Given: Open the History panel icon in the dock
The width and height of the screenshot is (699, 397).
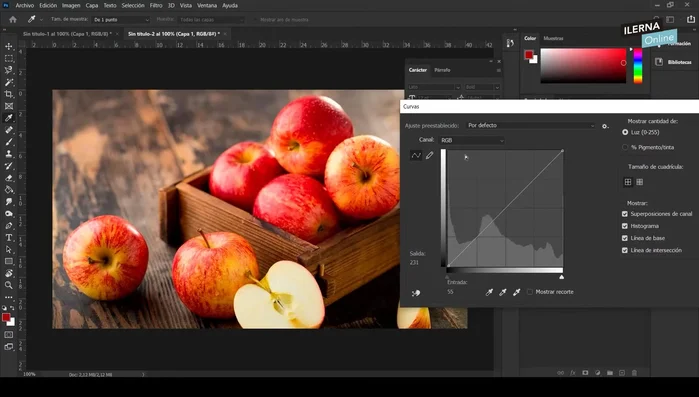Looking at the screenshot, I should click(x=510, y=43).
